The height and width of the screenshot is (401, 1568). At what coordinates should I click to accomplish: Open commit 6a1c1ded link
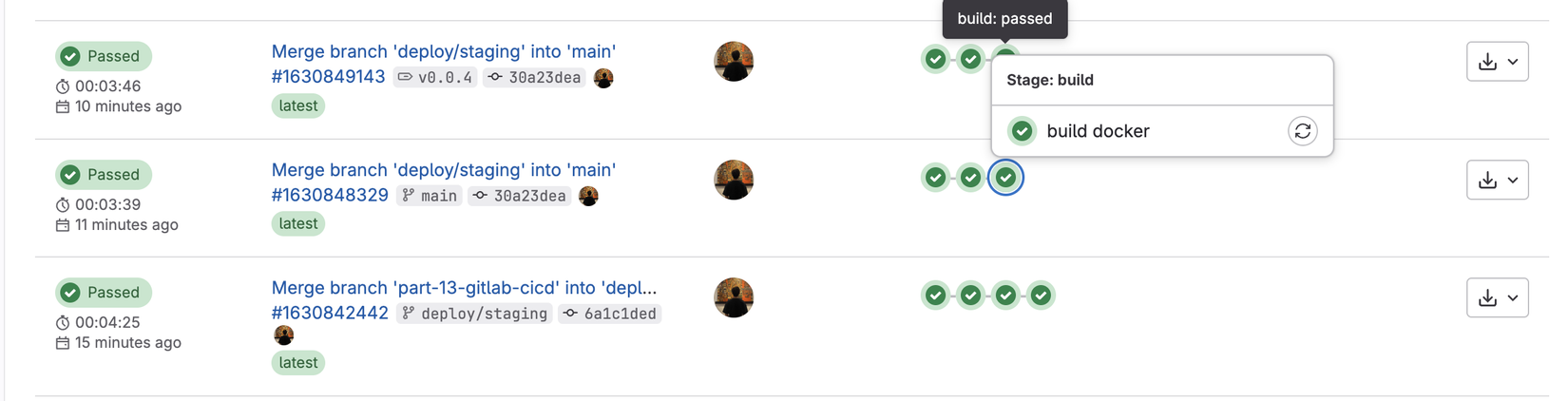tap(620, 314)
